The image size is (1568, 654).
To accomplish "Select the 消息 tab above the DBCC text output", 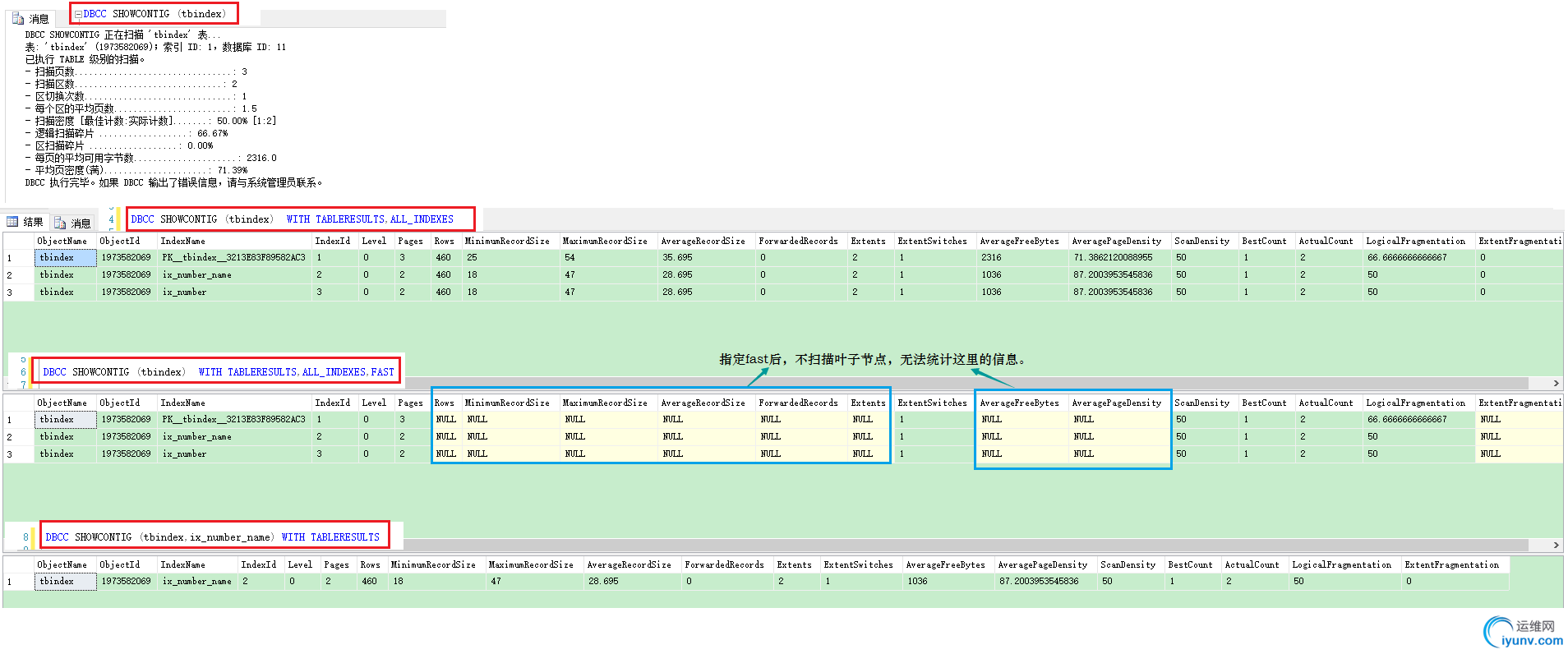I will coord(30,18).
